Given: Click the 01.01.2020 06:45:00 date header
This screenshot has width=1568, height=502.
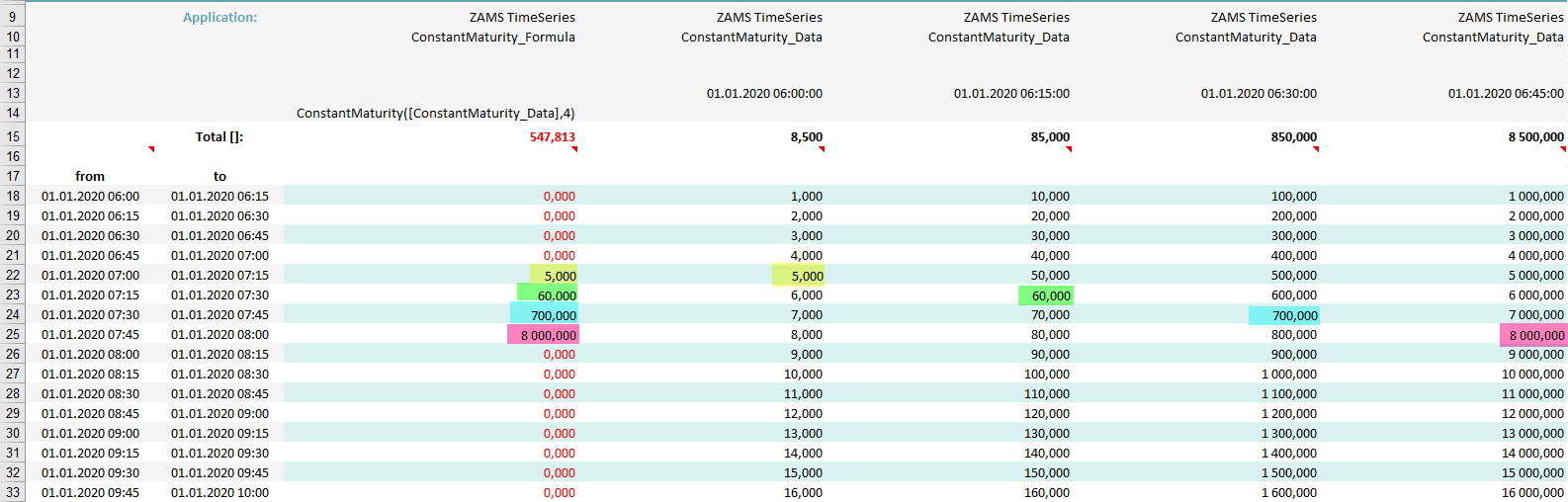Looking at the screenshot, I should point(1505,94).
